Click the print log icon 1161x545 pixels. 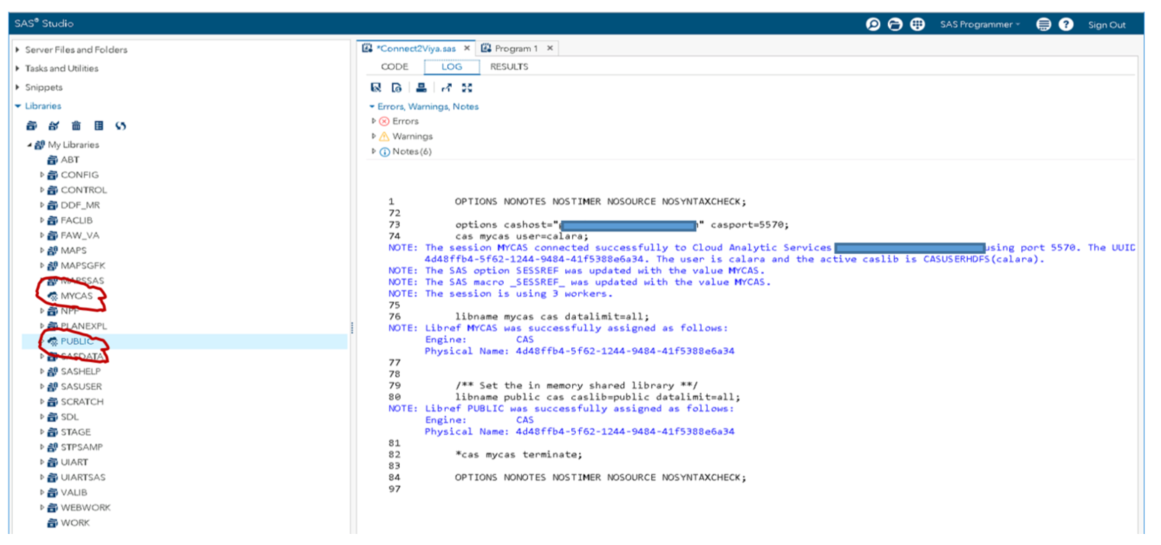(x=421, y=88)
